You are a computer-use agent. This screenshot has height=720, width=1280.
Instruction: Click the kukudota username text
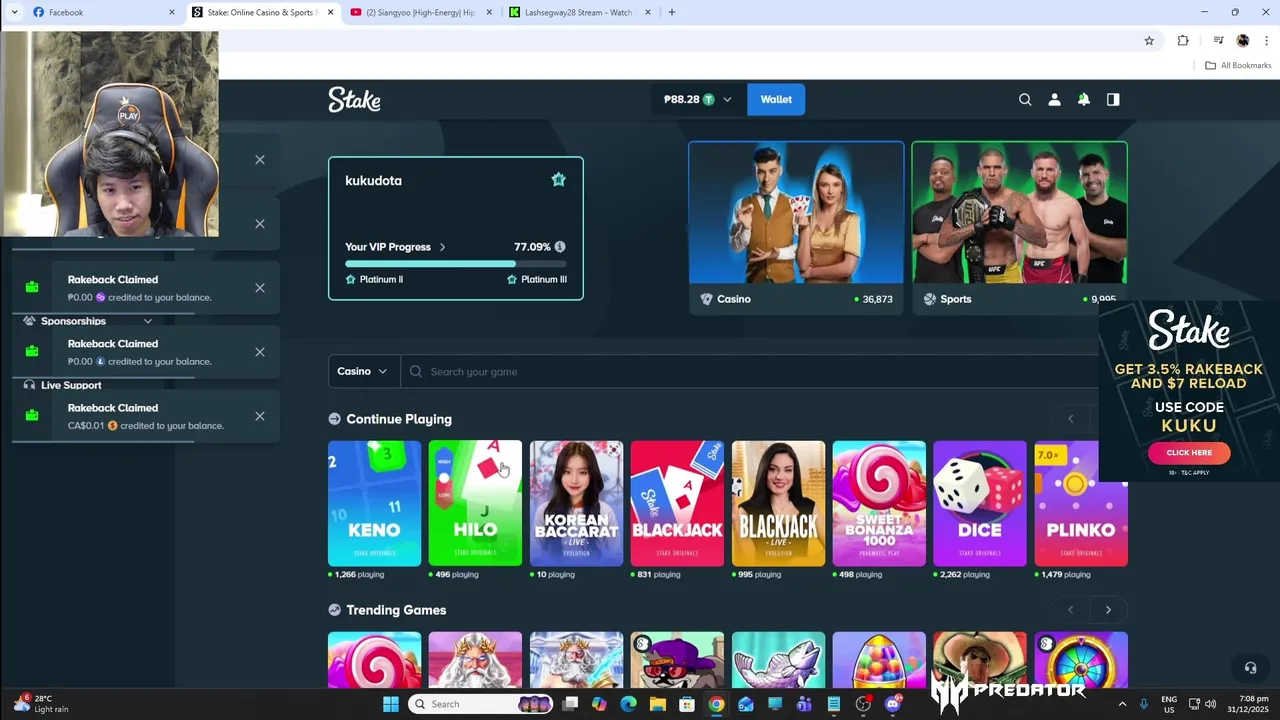(x=373, y=181)
